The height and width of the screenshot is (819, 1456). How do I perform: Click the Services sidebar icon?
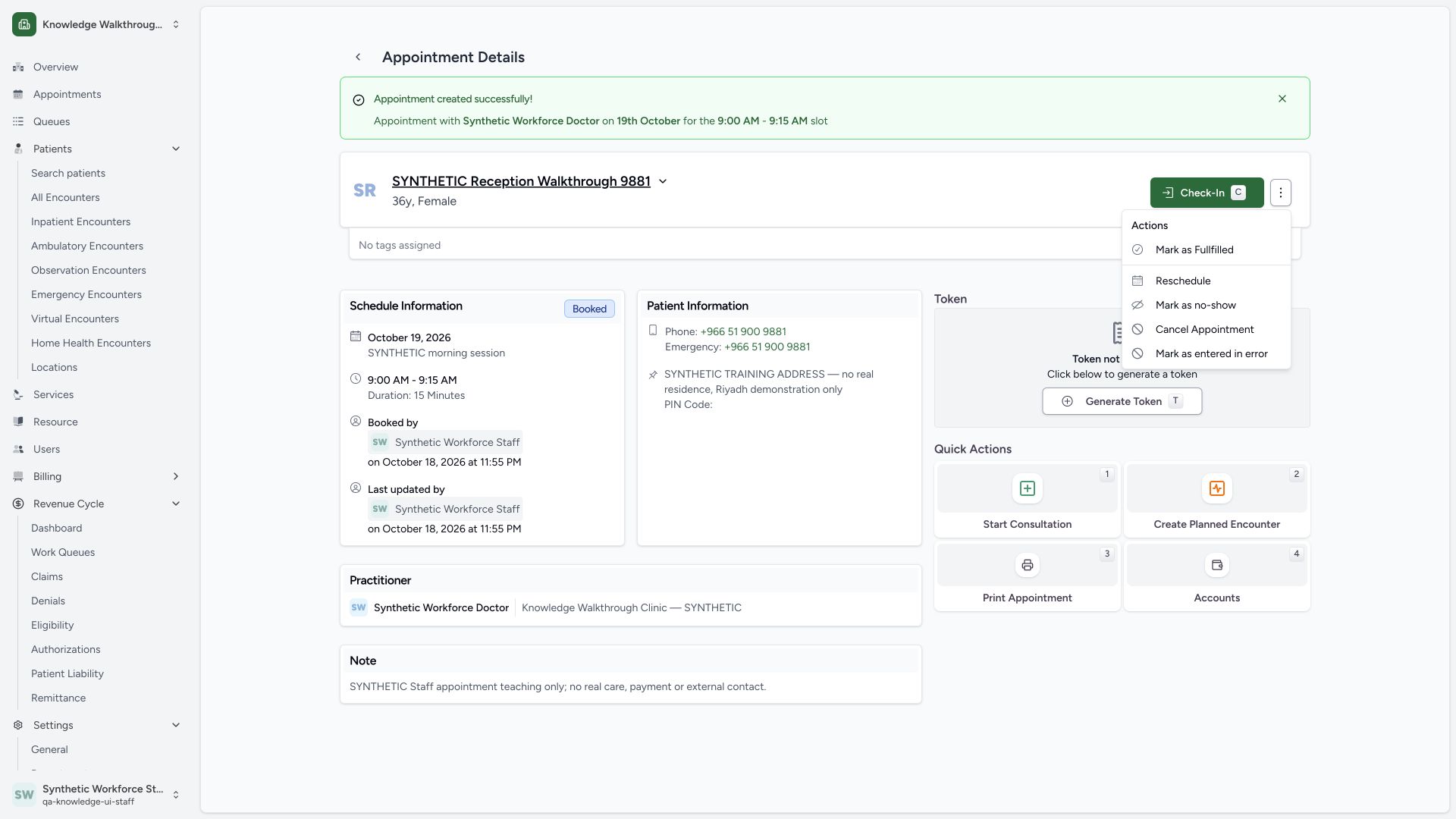(x=18, y=395)
